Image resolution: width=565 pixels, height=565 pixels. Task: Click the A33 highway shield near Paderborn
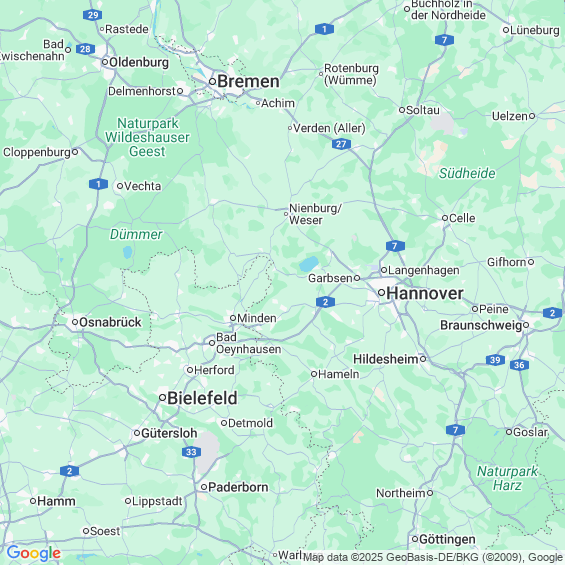191,452
